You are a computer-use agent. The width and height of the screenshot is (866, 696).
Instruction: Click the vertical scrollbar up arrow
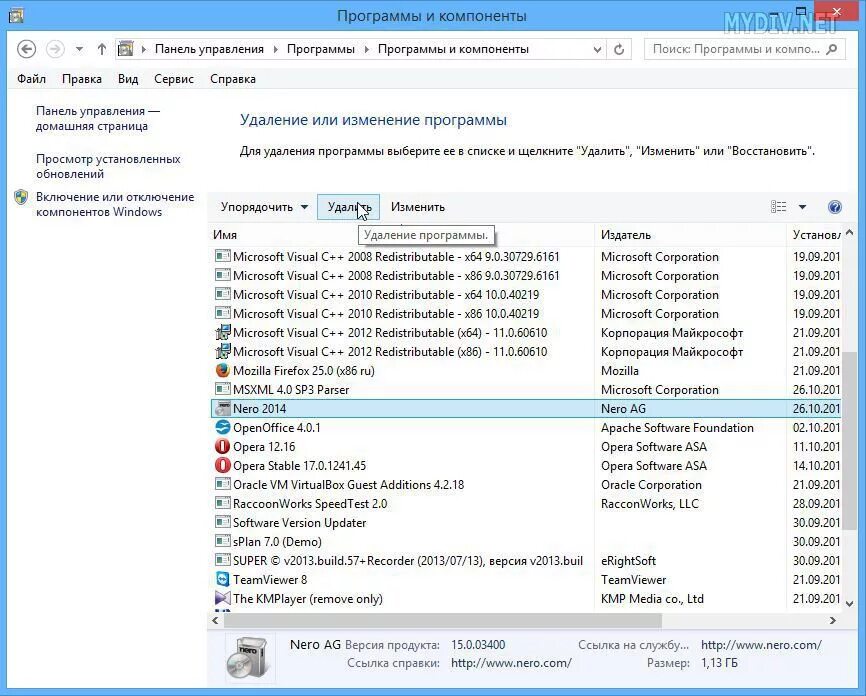coord(849,233)
